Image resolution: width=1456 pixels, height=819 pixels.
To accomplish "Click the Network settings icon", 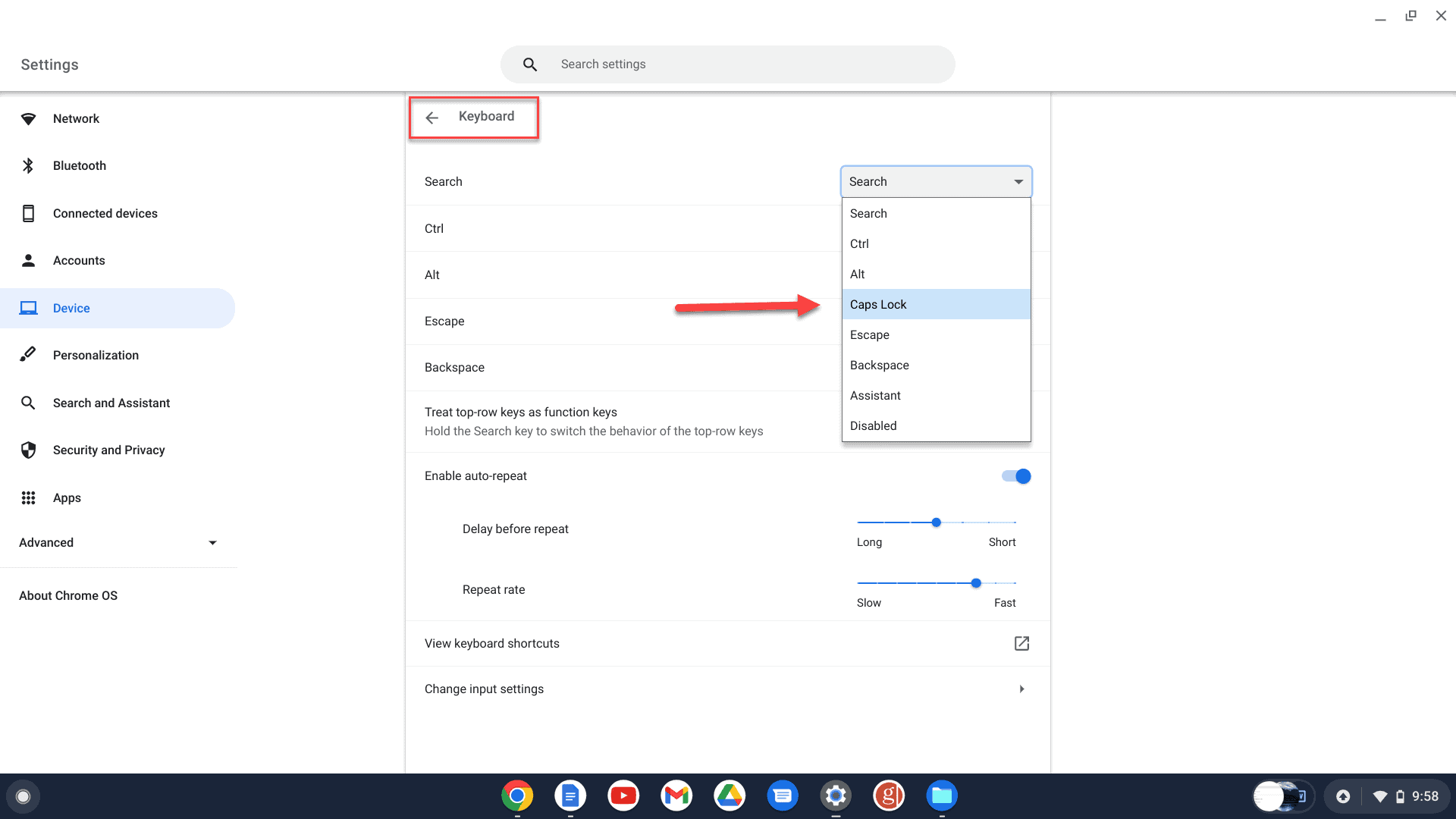I will [x=27, y=118].
